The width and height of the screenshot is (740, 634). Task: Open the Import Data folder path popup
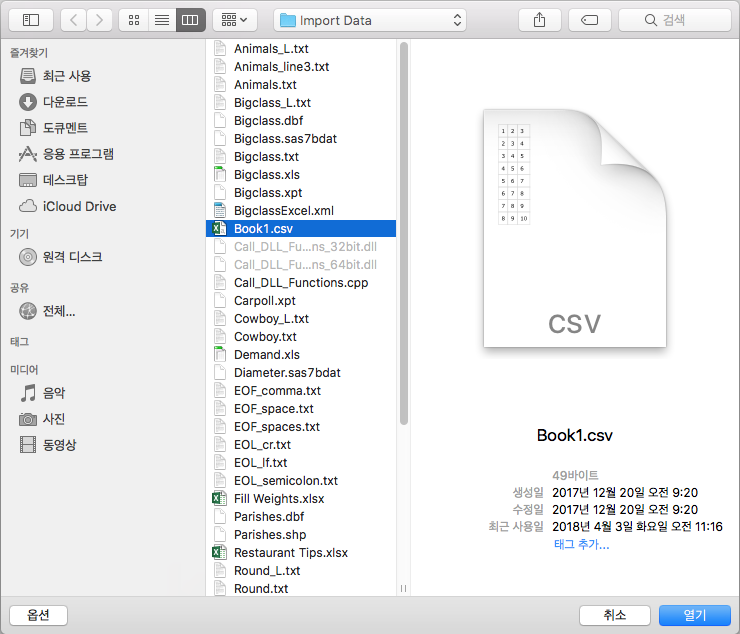[x=370, y=20]
